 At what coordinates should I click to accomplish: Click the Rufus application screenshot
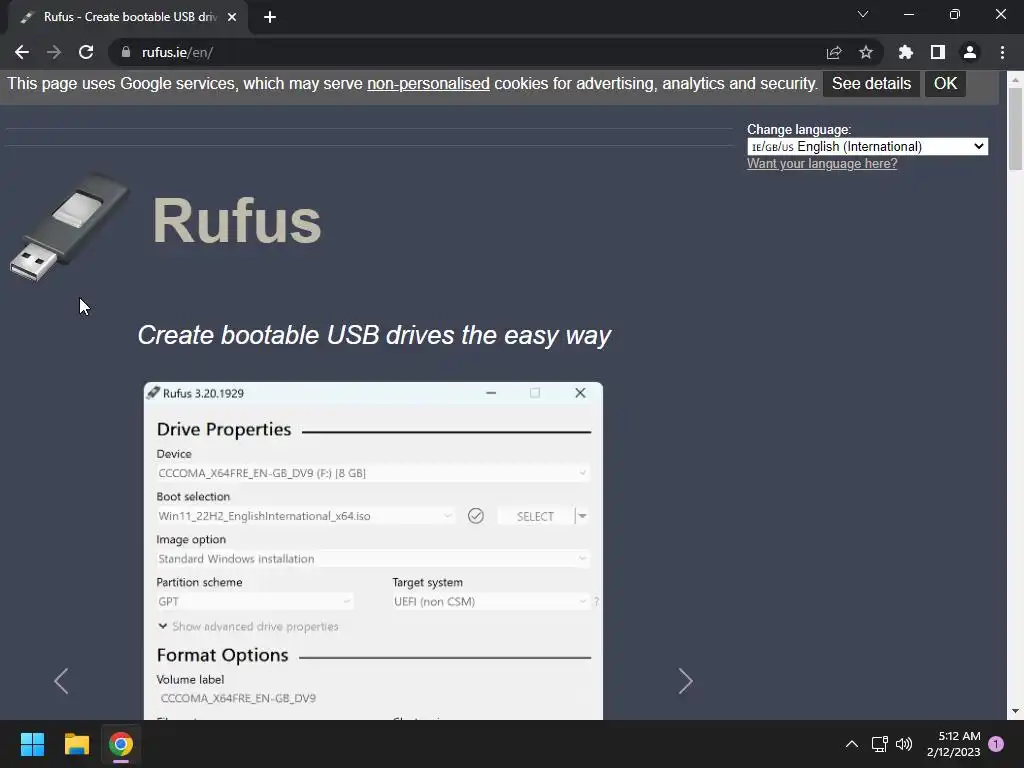(373, 551)
